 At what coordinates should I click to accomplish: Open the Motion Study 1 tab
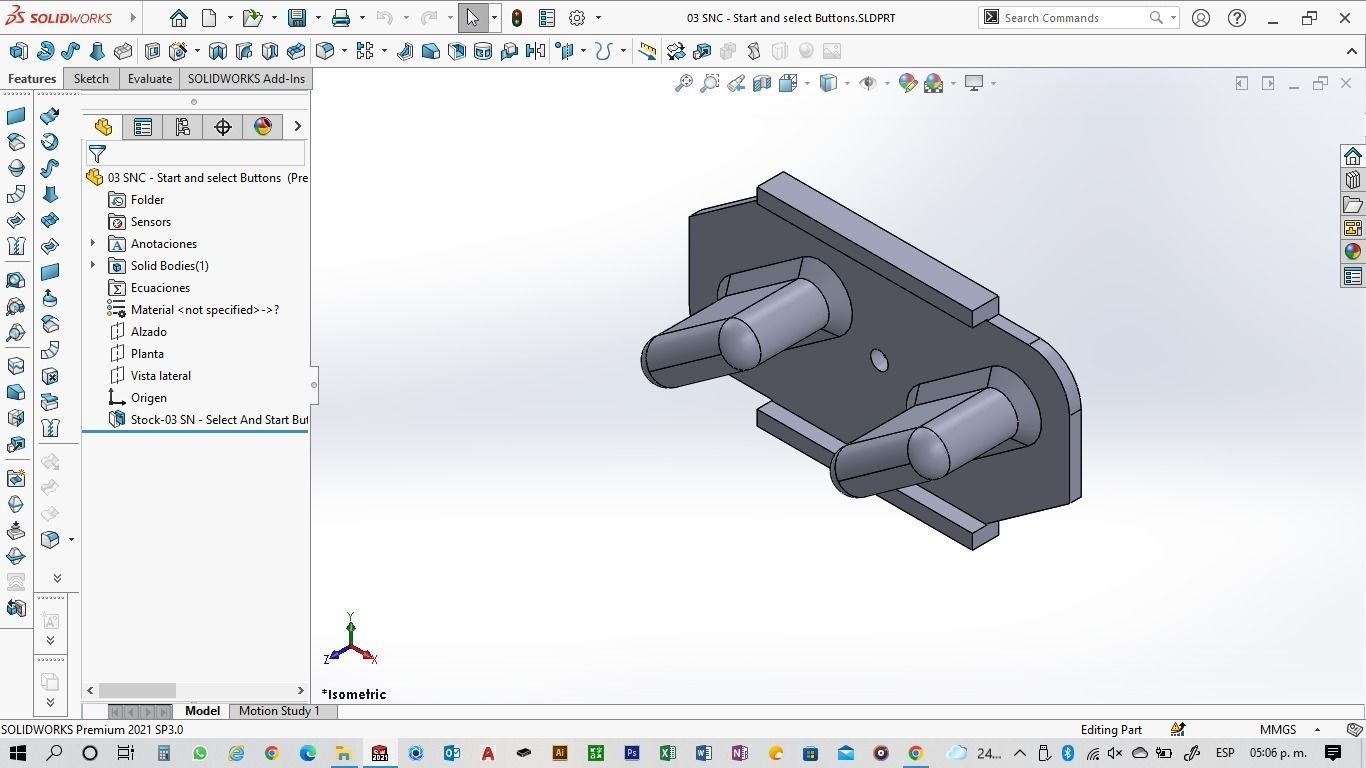(279, 711)
